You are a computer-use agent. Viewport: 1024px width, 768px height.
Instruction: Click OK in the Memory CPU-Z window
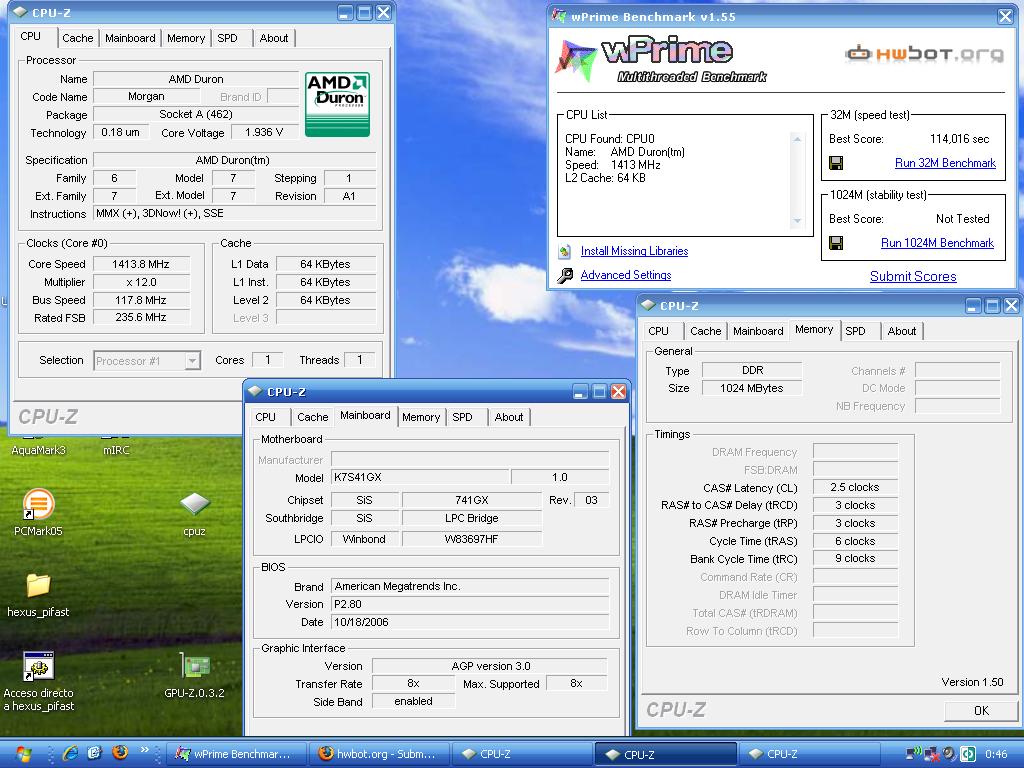[x=981, y=711]
